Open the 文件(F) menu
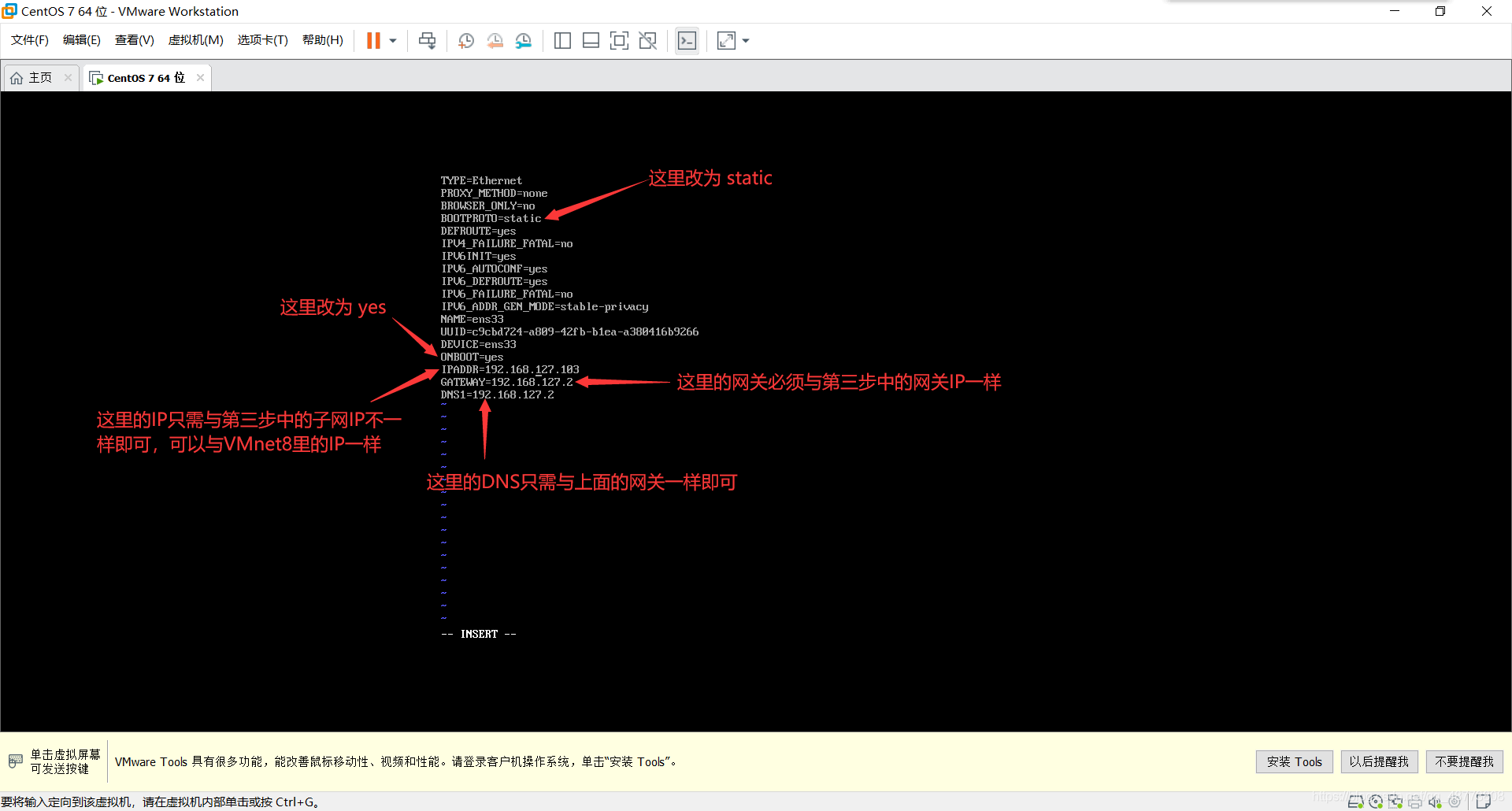1512x811 pixels. (30, 40)
